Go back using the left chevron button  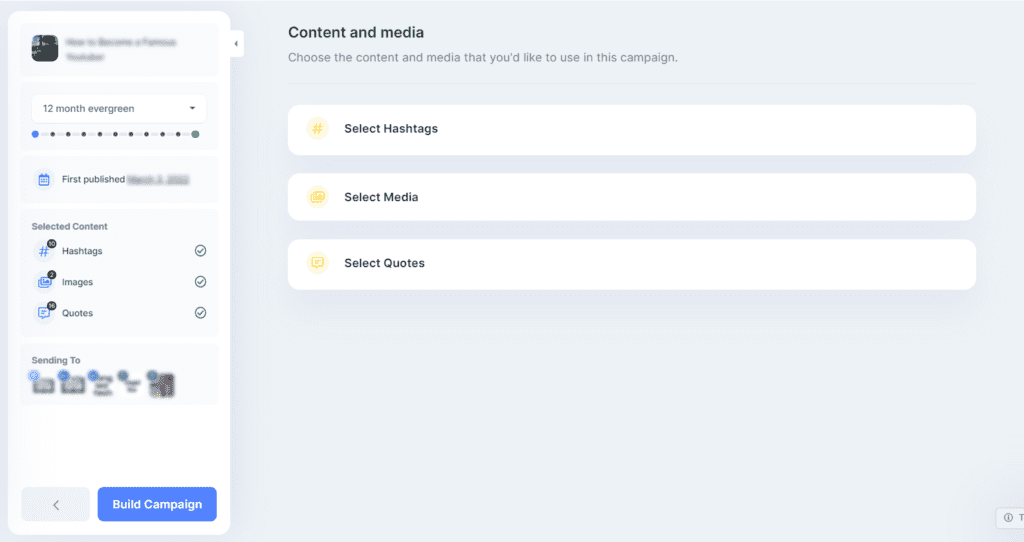56,505
